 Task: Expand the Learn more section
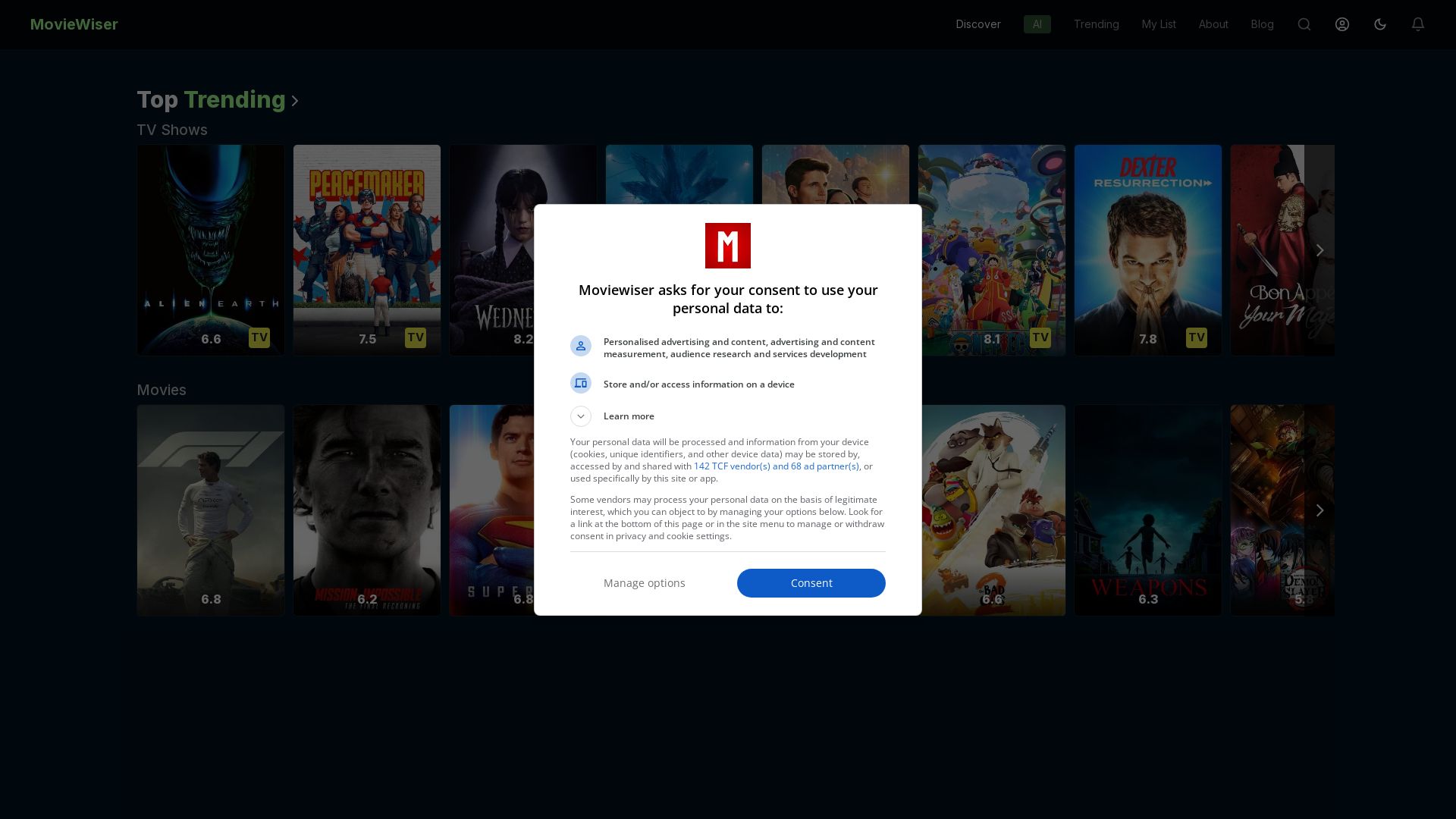tap(581, 416)
